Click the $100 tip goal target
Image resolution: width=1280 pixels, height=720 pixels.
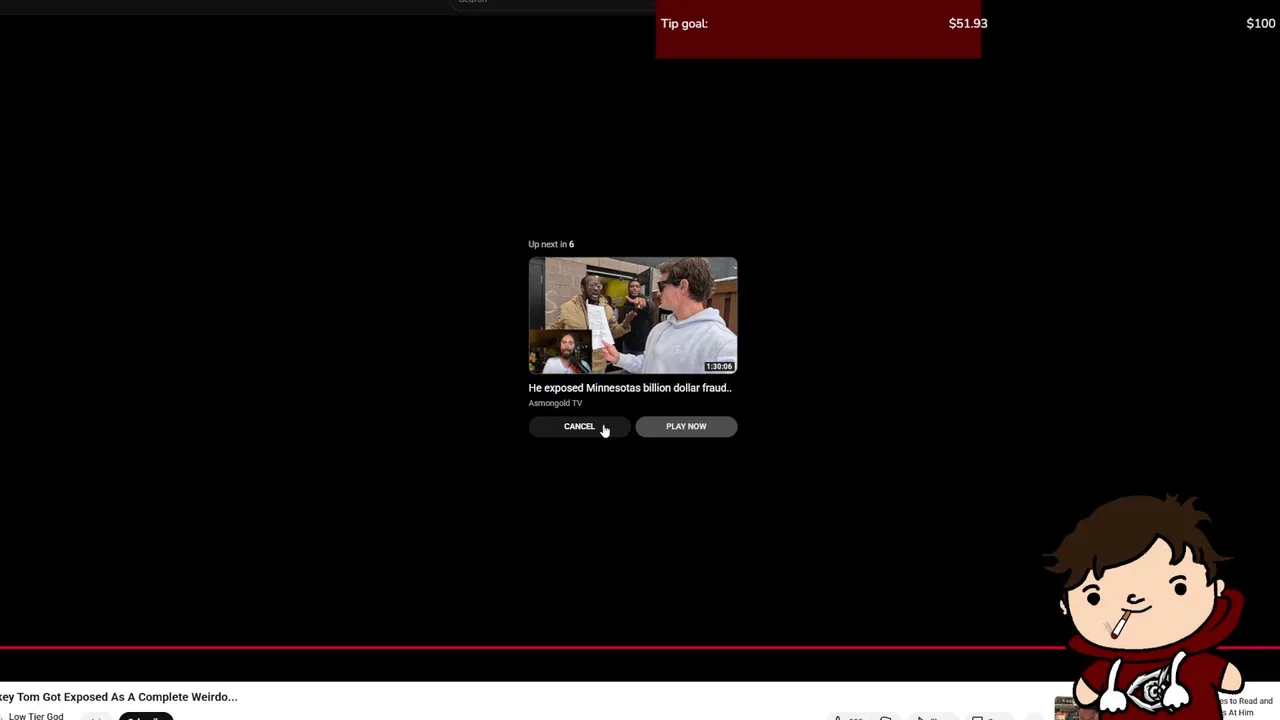1260,23
